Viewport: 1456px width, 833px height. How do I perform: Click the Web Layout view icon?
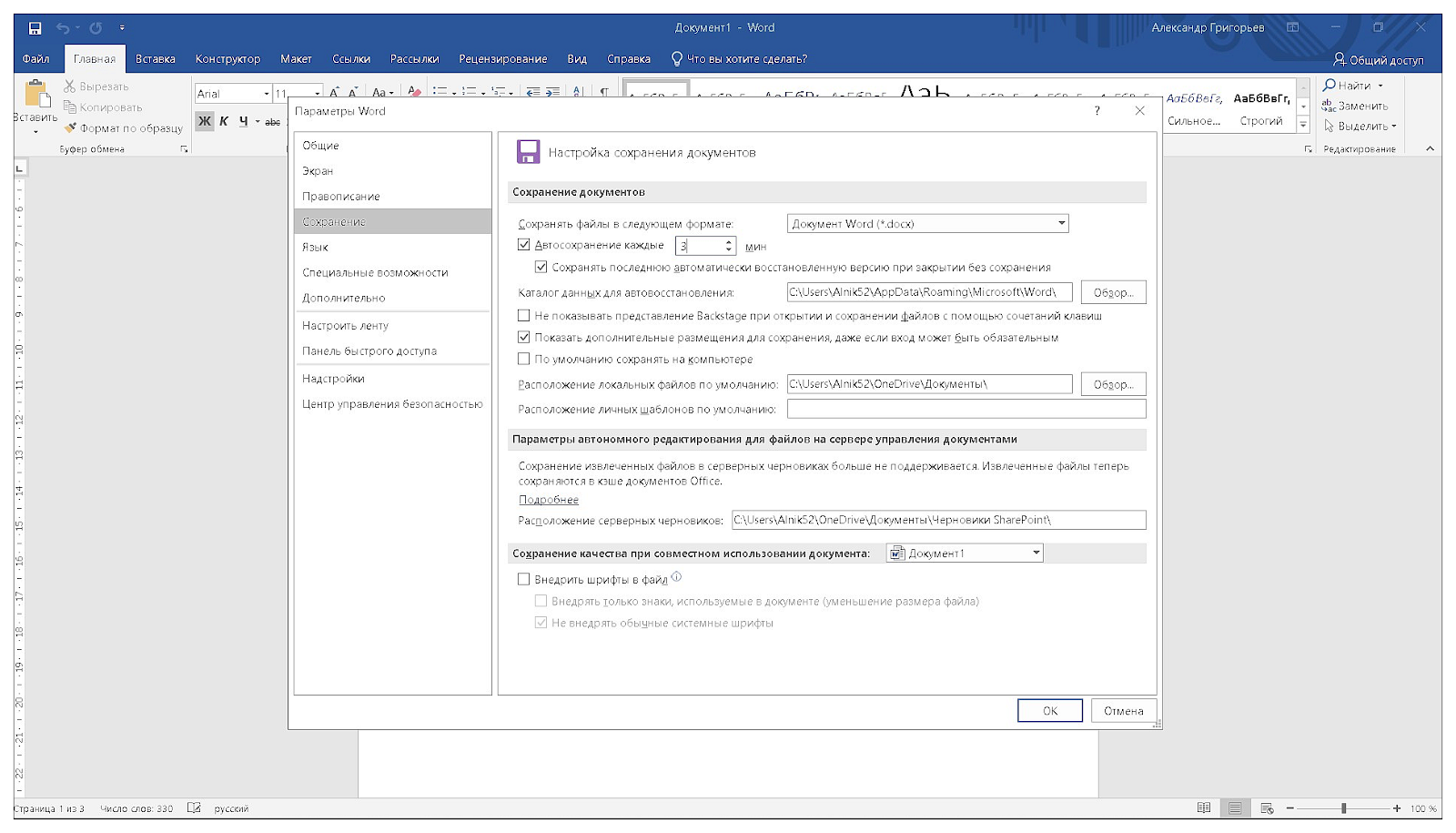click(1267, 808)
